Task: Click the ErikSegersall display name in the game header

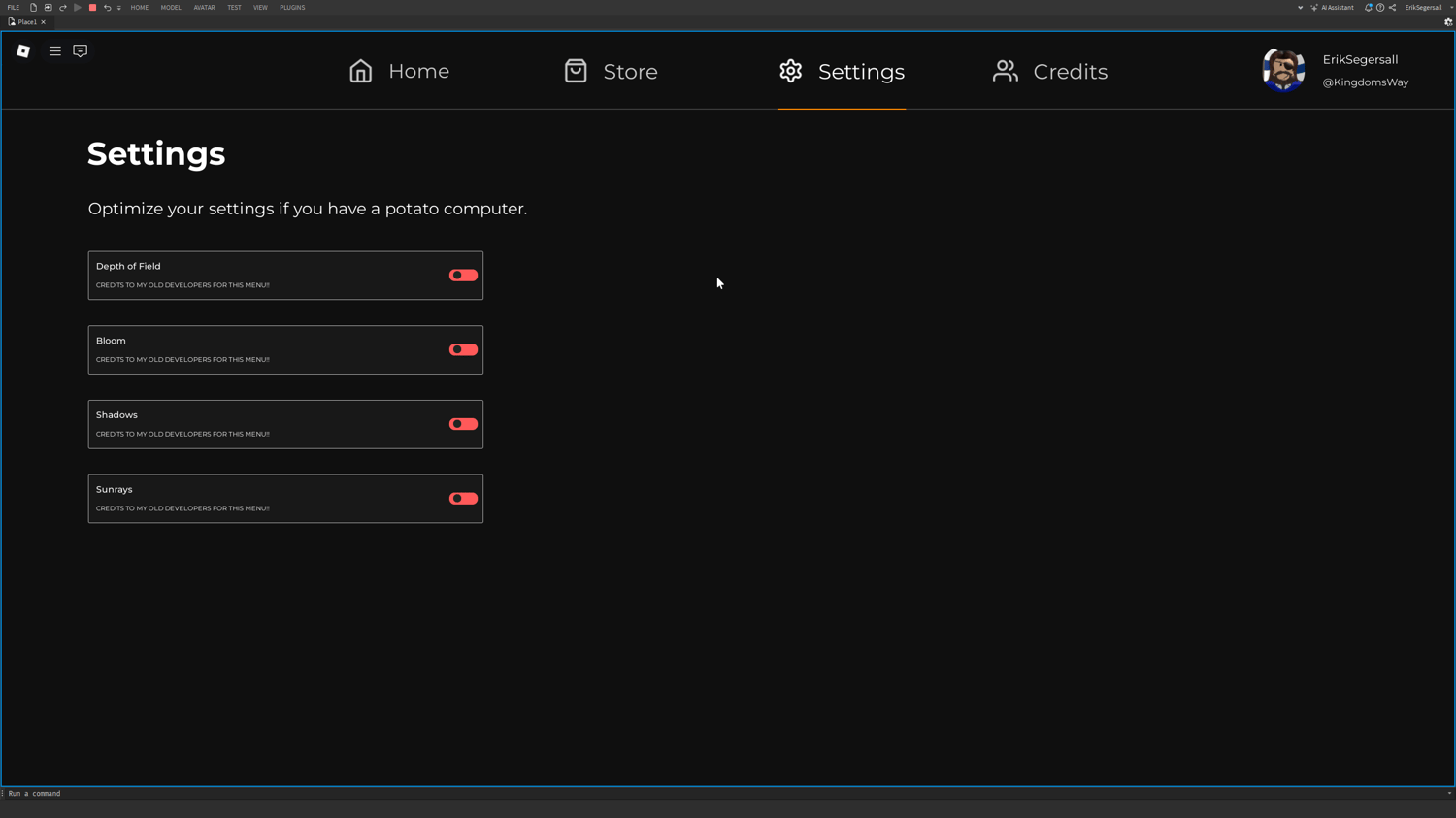Action: 1360,60
